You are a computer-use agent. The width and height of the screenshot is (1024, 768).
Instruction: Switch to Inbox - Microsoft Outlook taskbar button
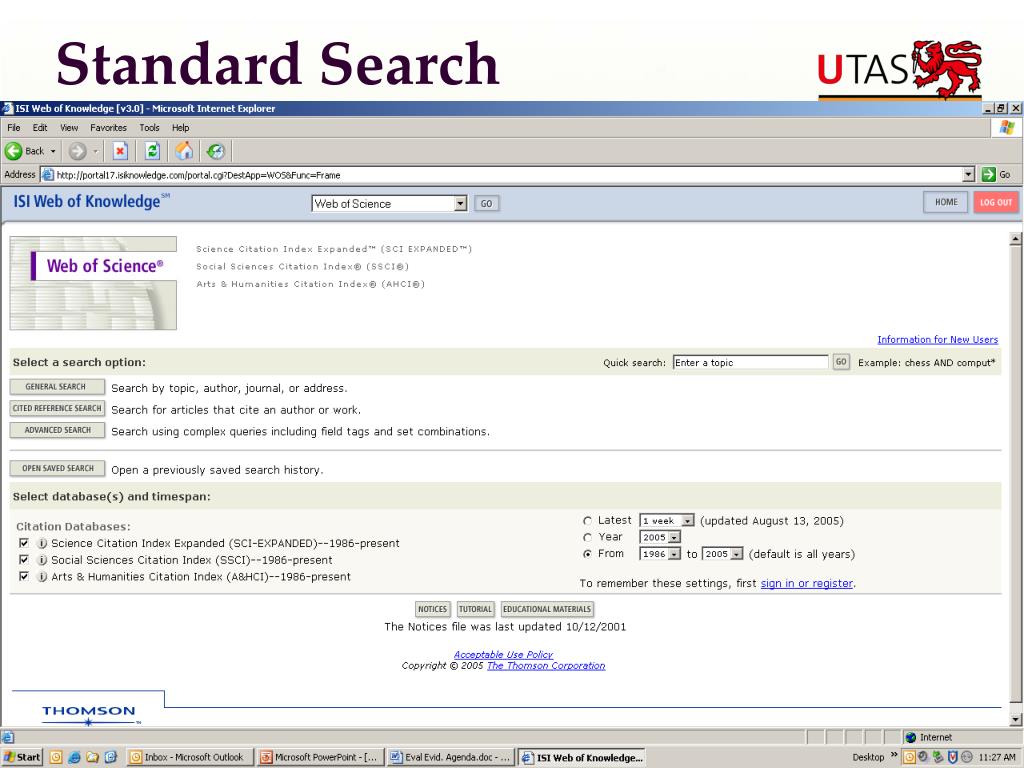point(189,758)
